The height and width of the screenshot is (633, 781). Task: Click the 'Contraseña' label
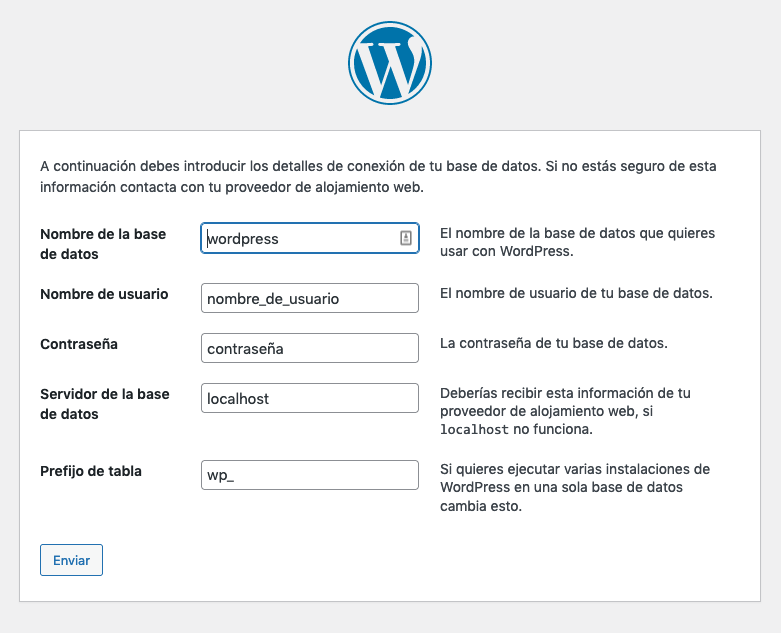tap(79, 344)
